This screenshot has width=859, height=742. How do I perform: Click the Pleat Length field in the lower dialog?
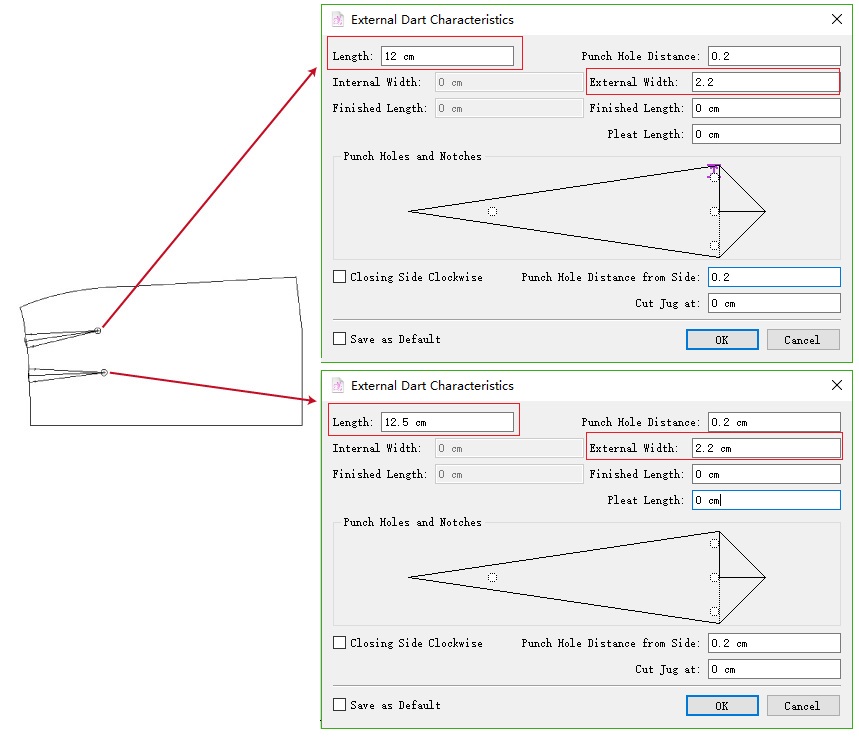coord(765,500)
